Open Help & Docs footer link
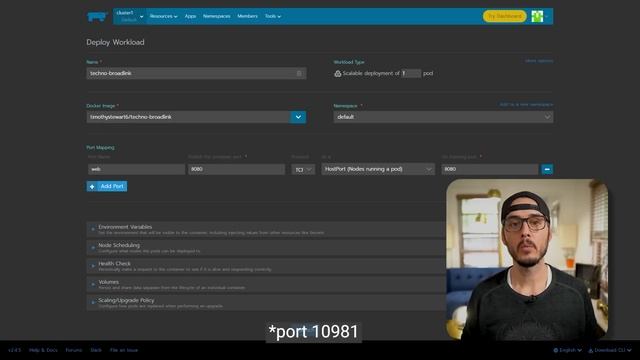Screen dimensions: 640x360 pyautogui.click(x=43, y=350)
